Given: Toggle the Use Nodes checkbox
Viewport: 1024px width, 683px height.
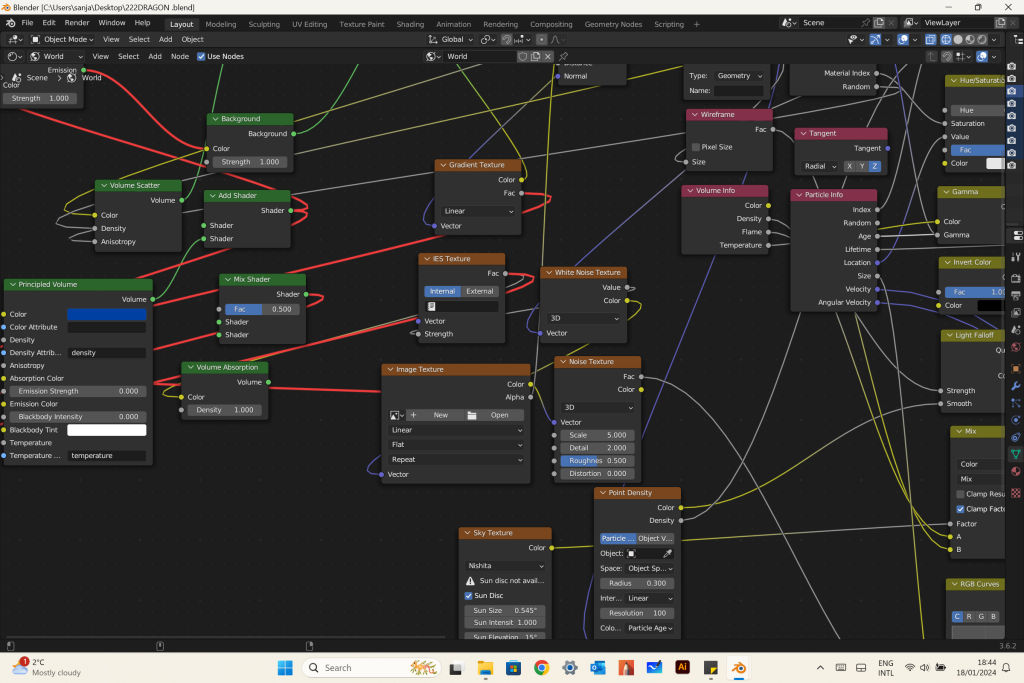Looking at the screenshot, I should pyautogui.click(x=201, y=56).
